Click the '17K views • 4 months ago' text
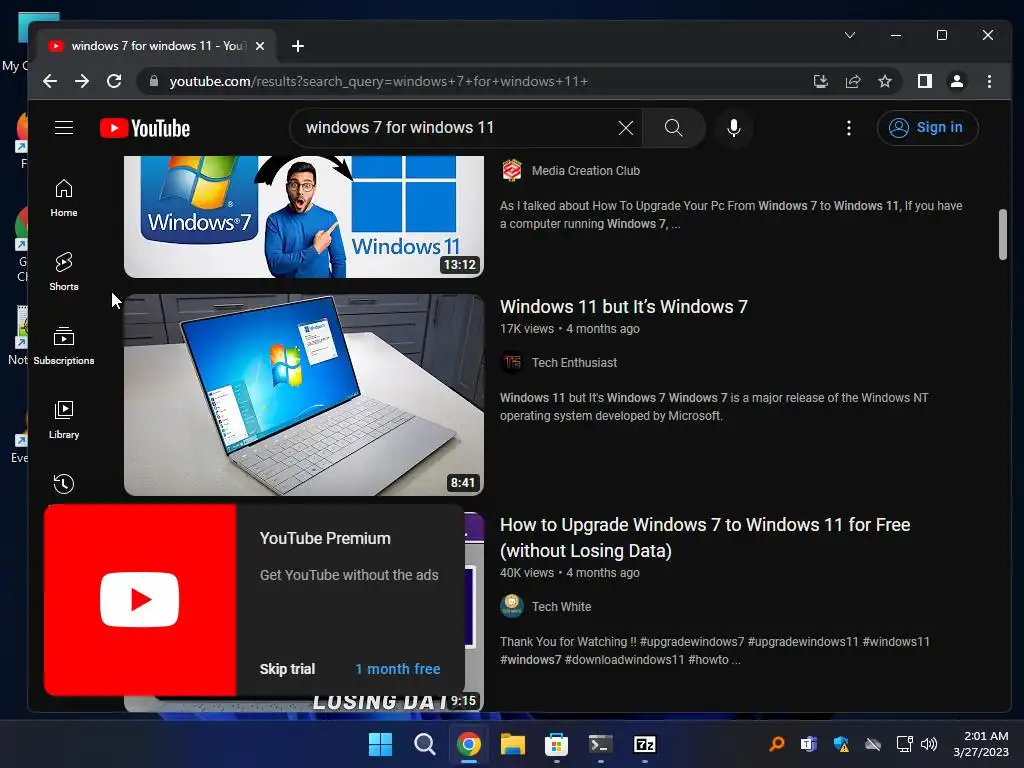This screenshot has width=1024, height=768. tap(569, 328)
